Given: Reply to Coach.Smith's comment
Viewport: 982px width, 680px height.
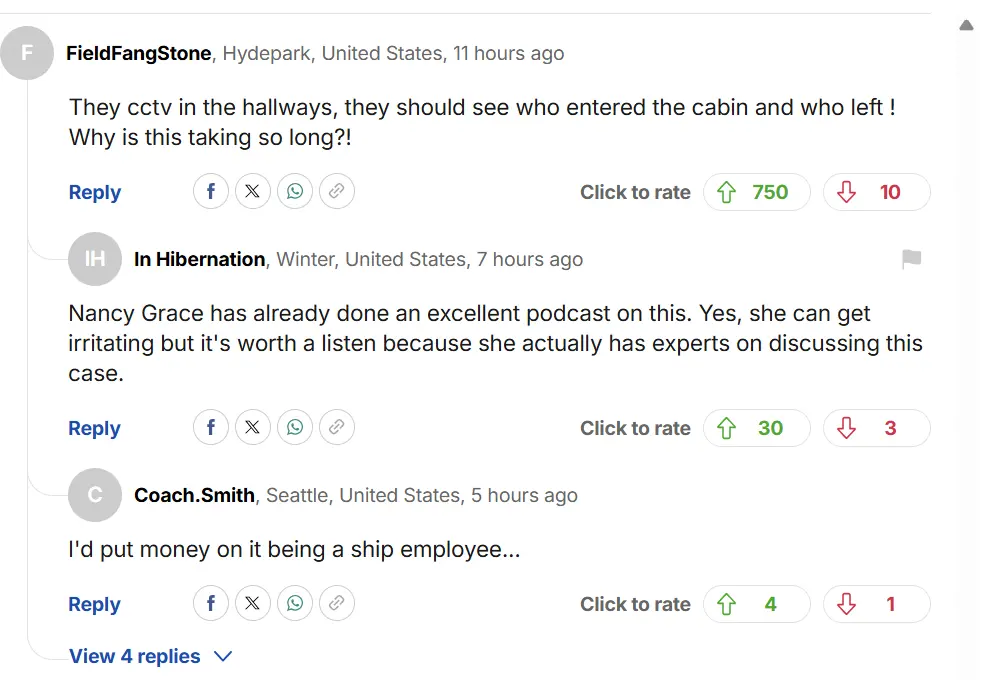Looking at the screenshot, I should 95,604.
